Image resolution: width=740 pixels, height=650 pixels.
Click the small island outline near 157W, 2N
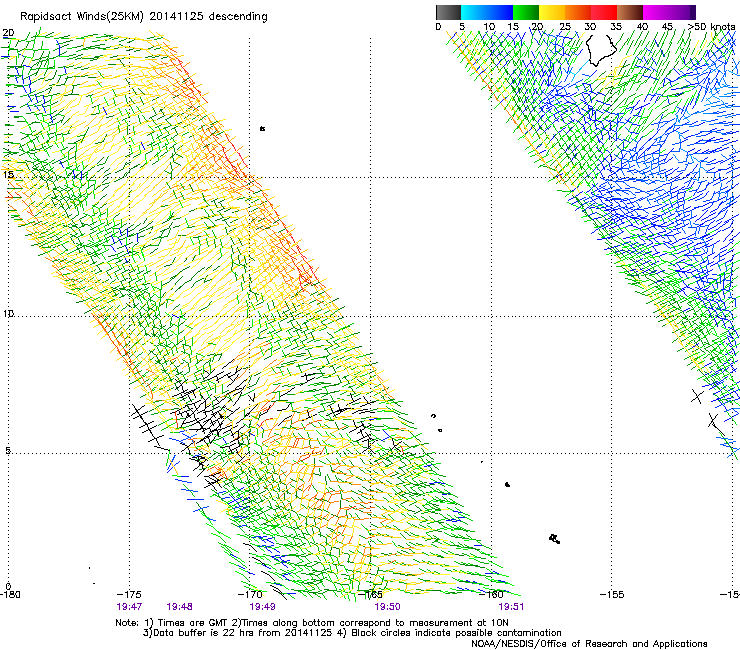click(555, 539)
